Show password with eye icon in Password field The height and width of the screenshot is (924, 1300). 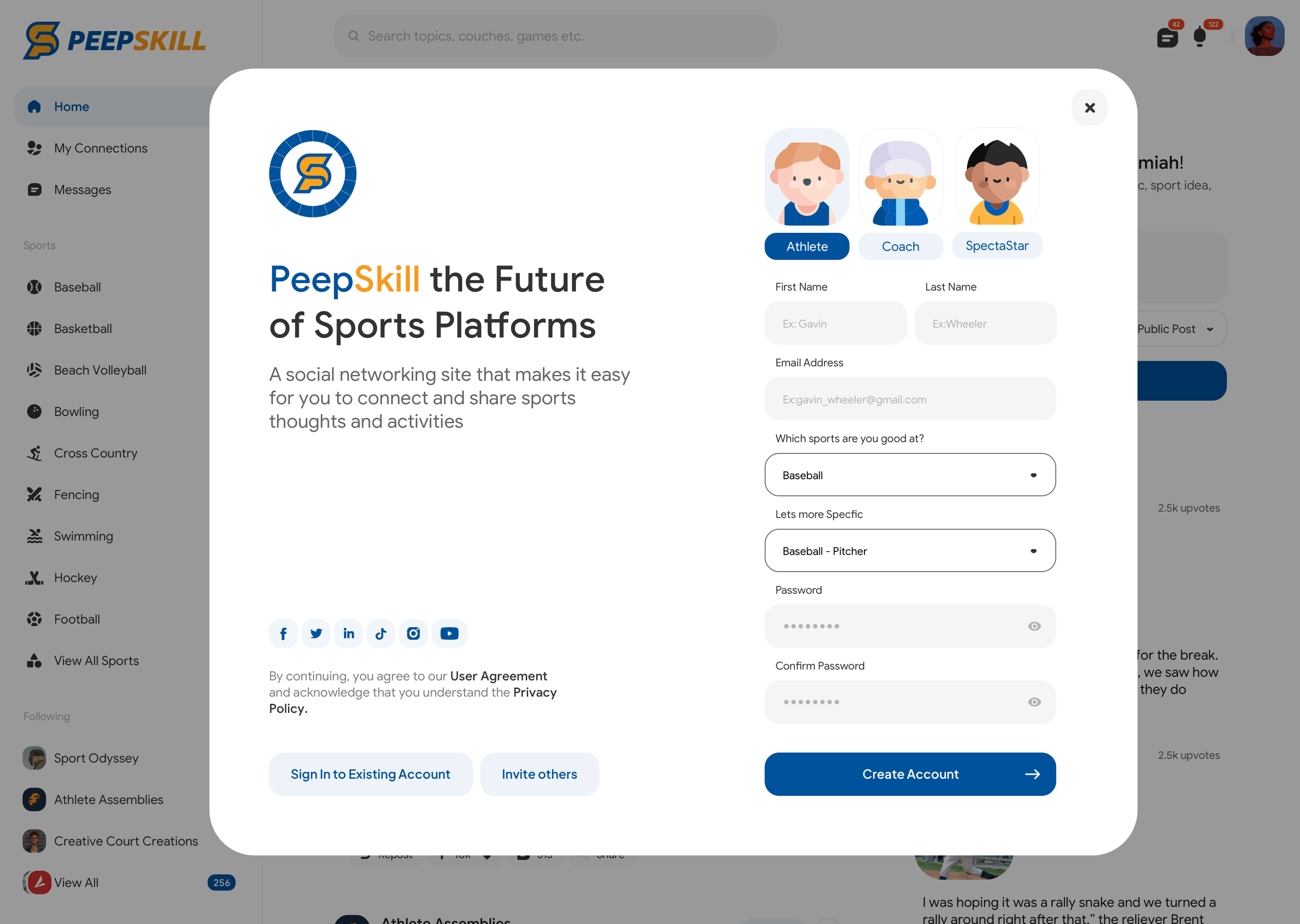click(1034, 626)
